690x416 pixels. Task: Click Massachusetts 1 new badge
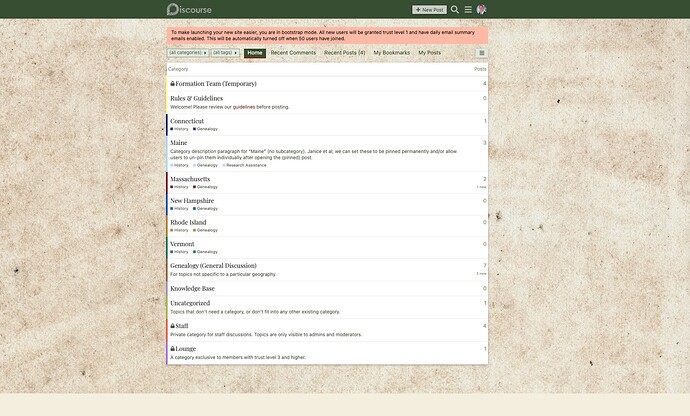click(481, 187)
